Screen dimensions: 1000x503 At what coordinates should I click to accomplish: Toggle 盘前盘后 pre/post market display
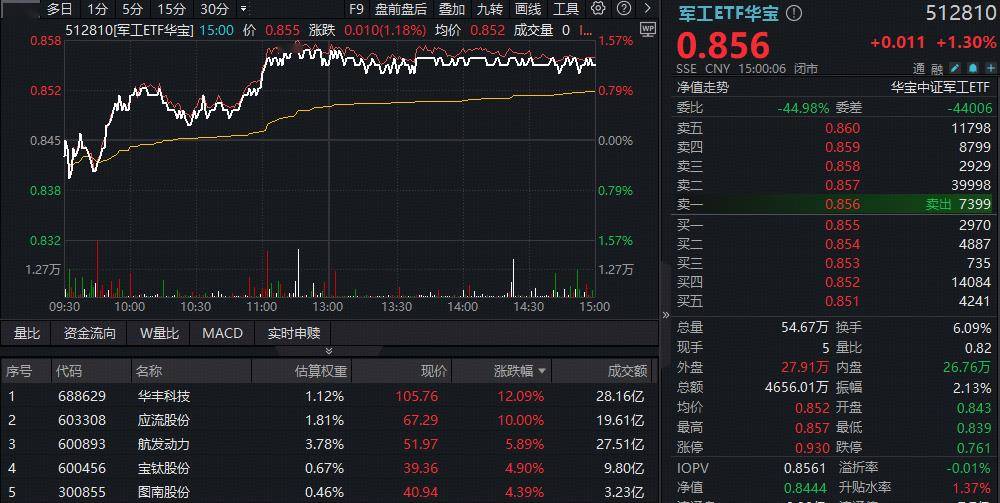point(400,9)
